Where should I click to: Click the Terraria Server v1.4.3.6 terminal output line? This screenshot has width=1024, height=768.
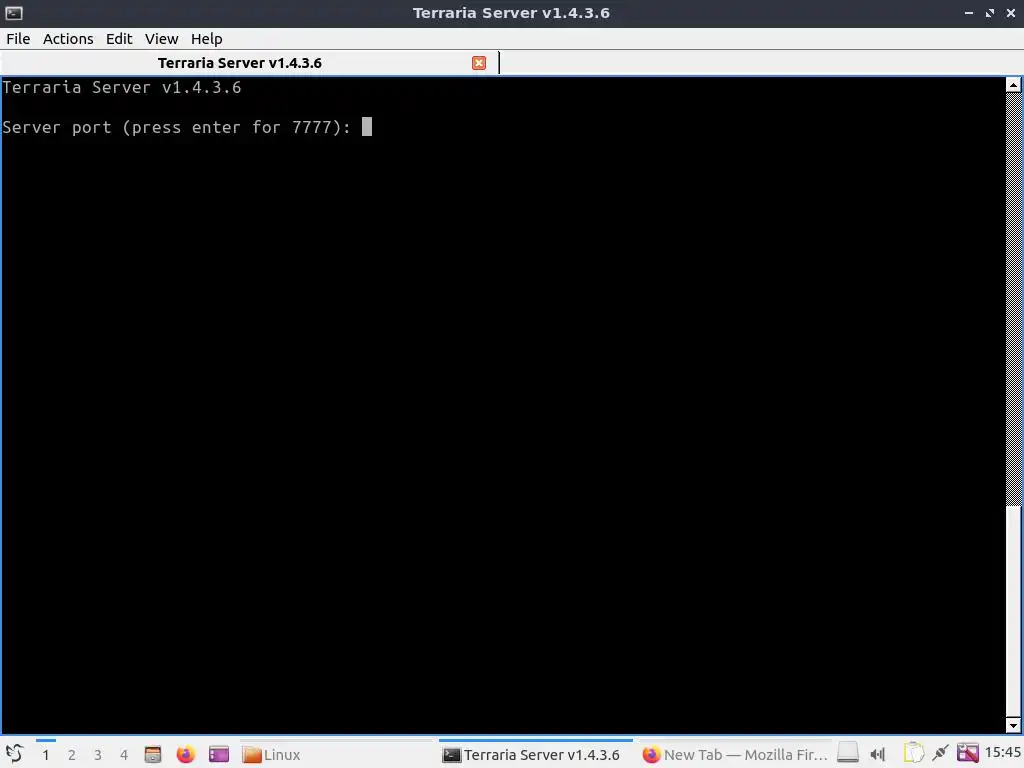[122, 87]
